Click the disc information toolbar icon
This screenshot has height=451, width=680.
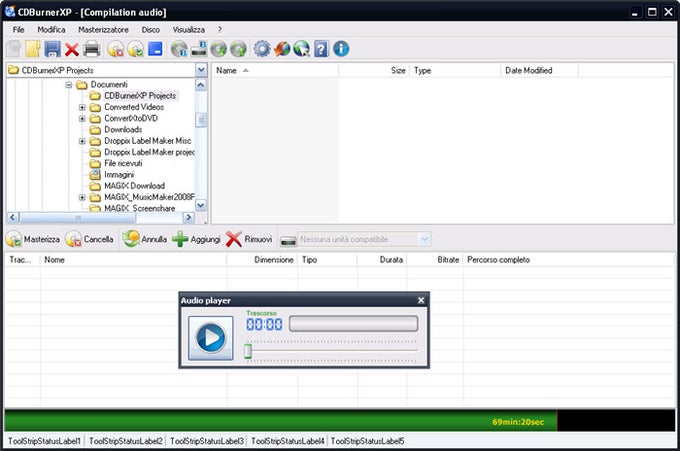point(179,49)
